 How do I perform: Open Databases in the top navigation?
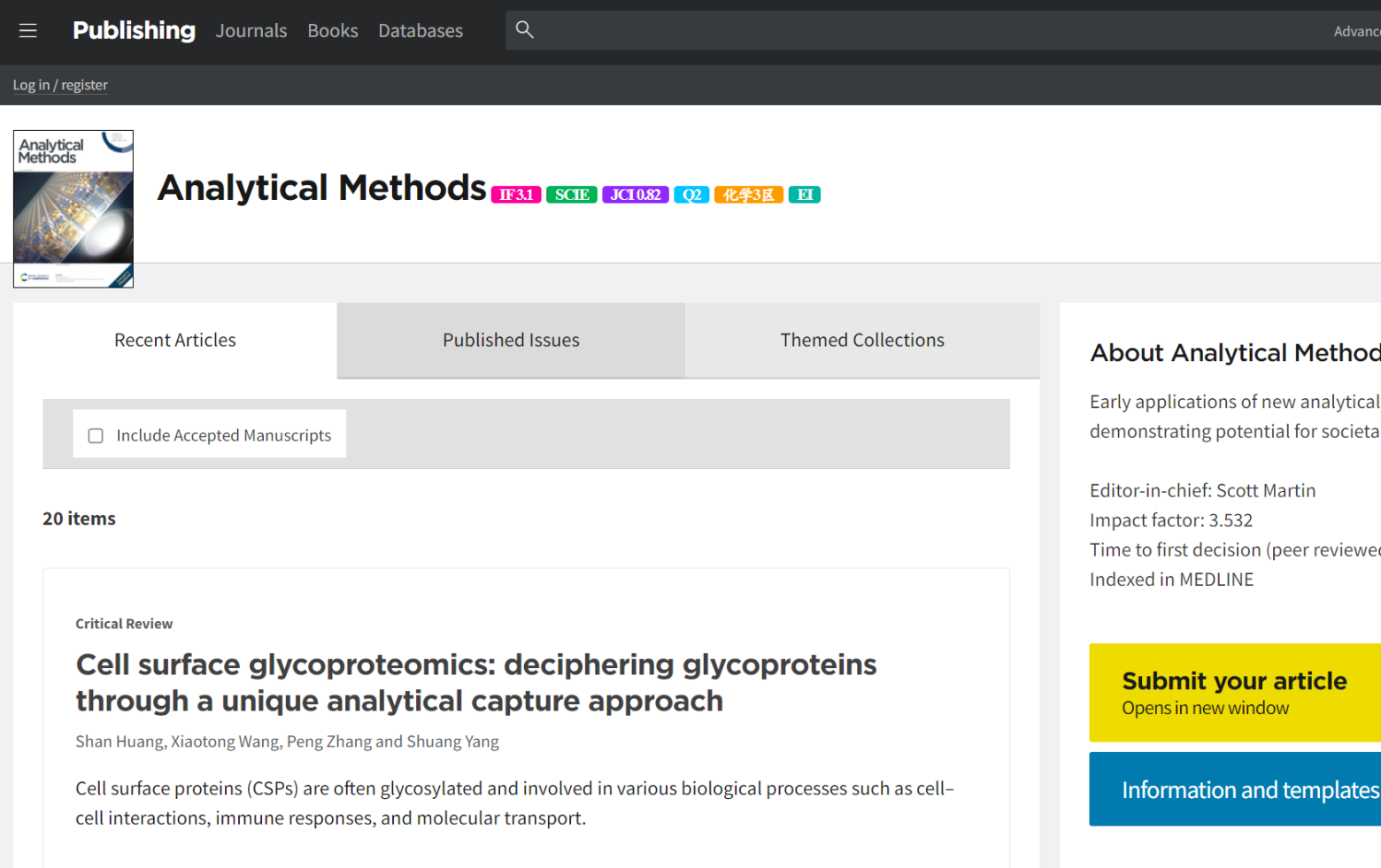coord(420,31)
